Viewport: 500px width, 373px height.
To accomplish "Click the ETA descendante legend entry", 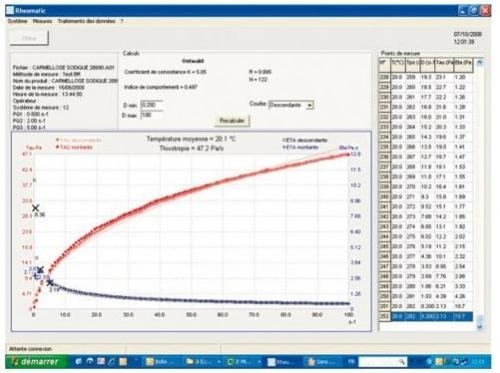I will [305, 140].
